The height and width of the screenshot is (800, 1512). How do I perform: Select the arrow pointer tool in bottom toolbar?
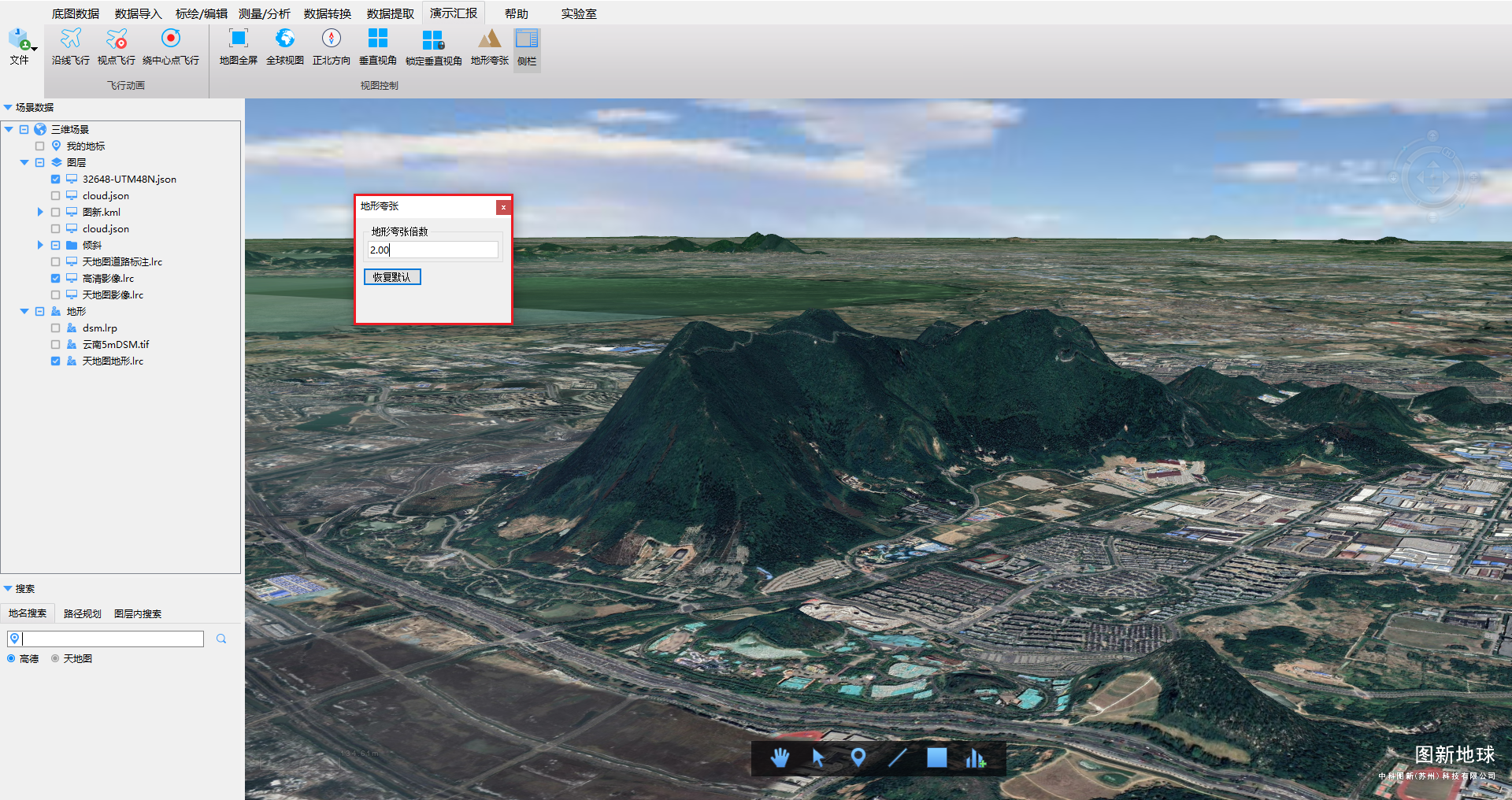pos(818,757)
